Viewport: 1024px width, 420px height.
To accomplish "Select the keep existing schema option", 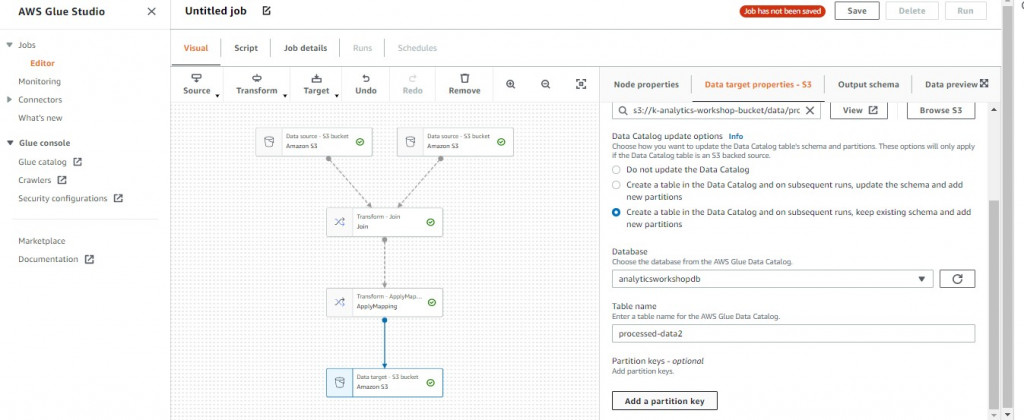I will point(617,212).
